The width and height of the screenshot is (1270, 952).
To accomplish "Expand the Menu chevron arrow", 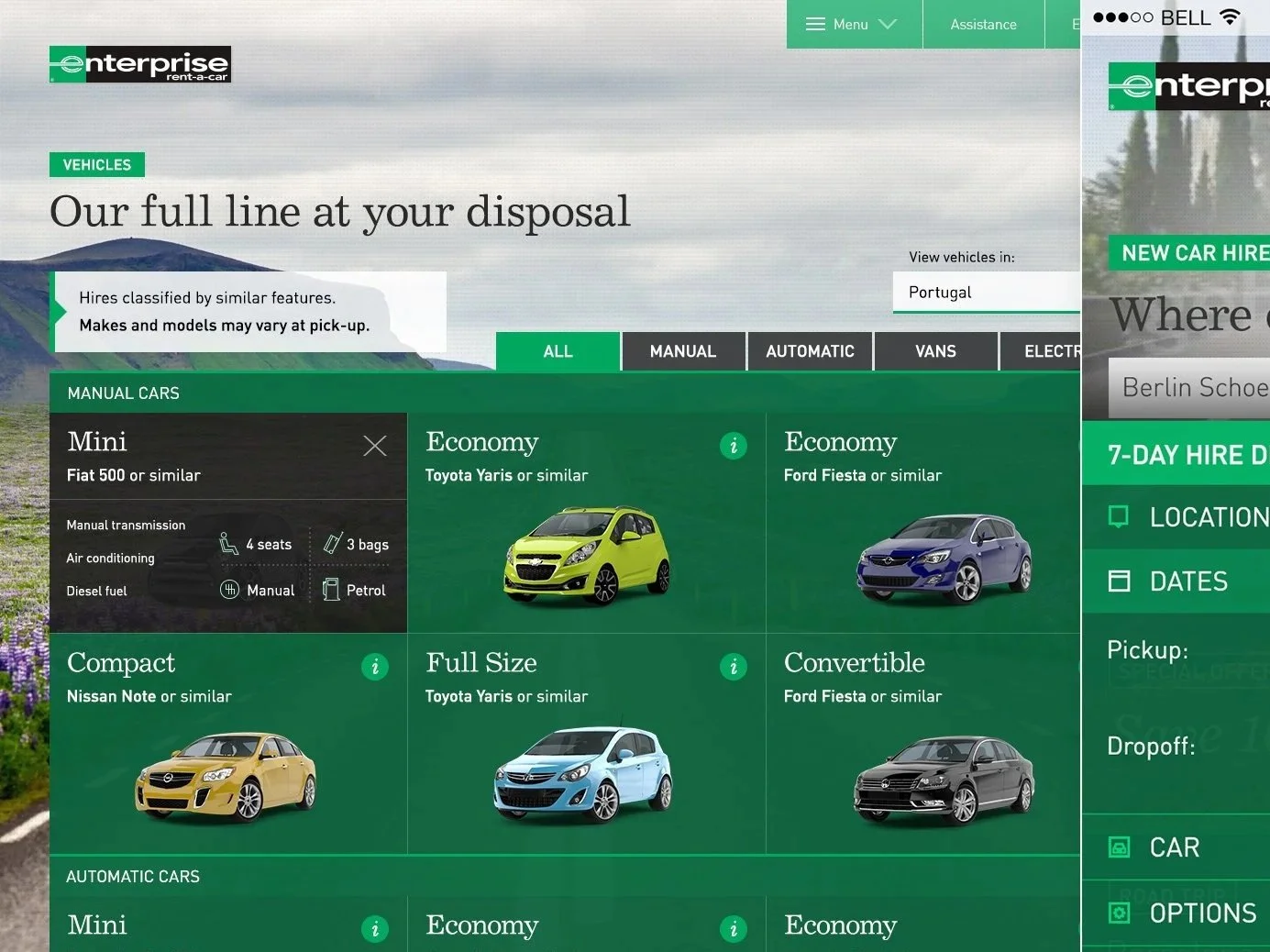I will tap(887, 25).
